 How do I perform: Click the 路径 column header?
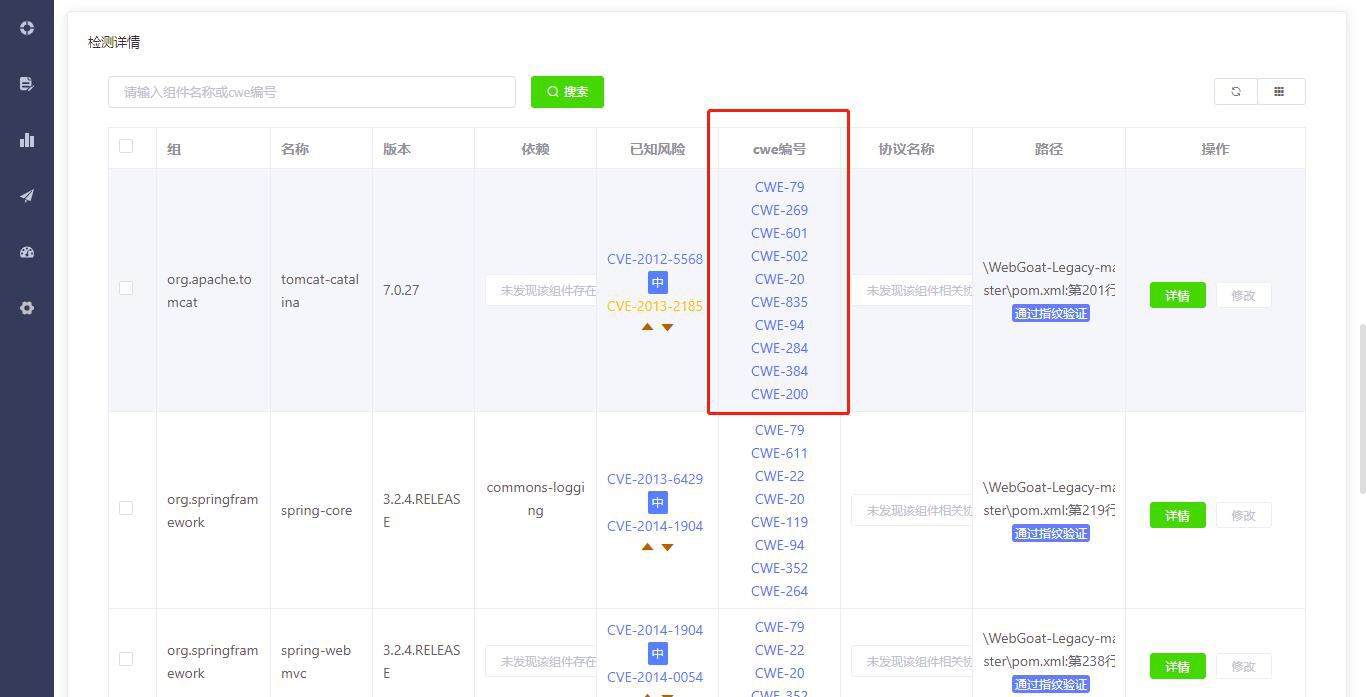tap(1049, 149)
